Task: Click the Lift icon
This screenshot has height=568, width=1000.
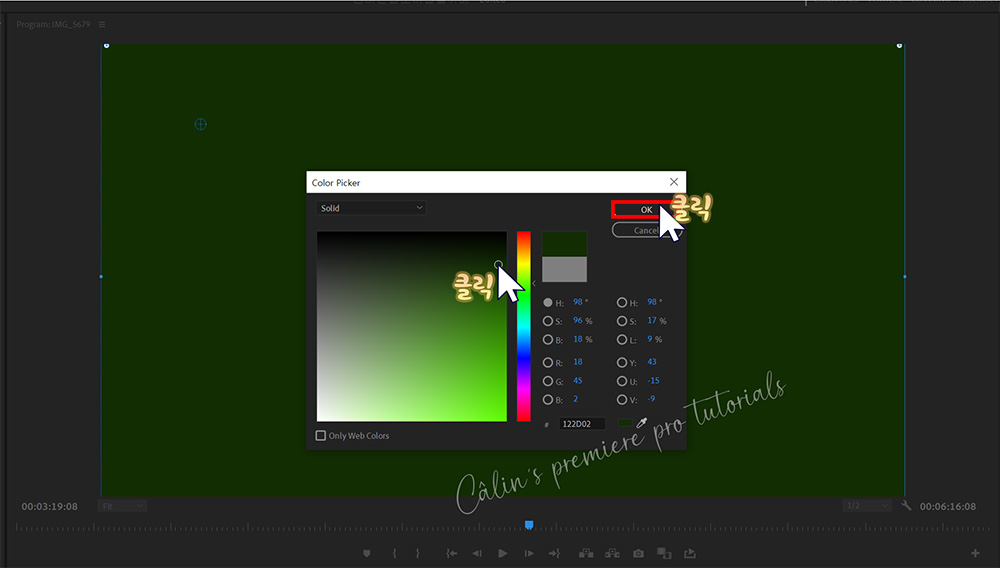Action: pos(585,553)
